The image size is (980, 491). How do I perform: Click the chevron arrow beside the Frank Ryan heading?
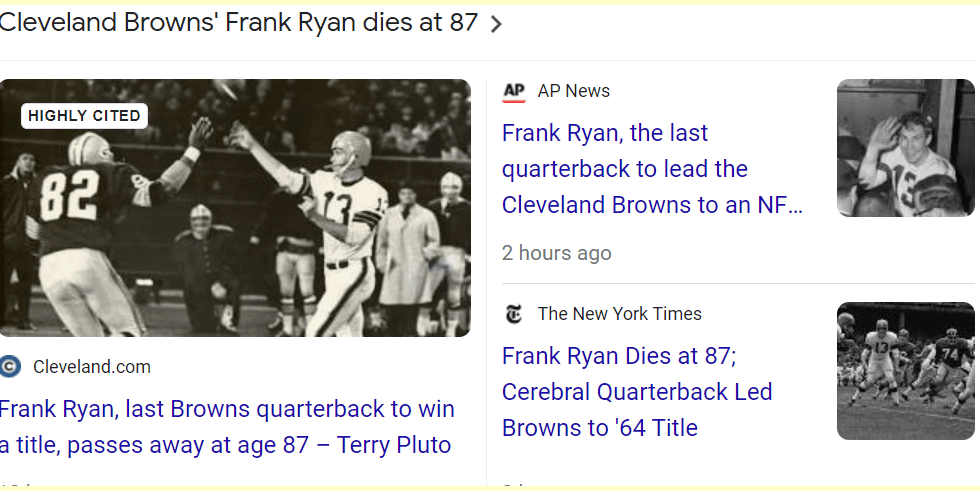(x=496, y=25)
